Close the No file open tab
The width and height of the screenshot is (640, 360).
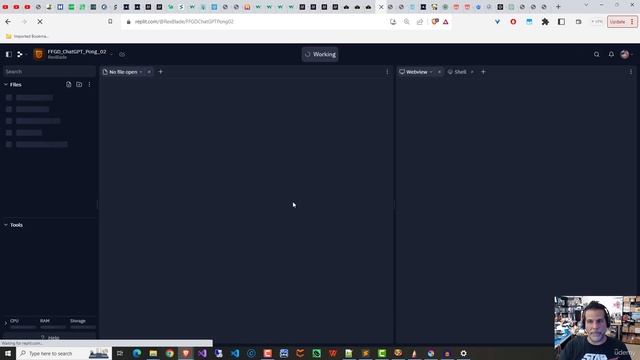coord(149,72)
